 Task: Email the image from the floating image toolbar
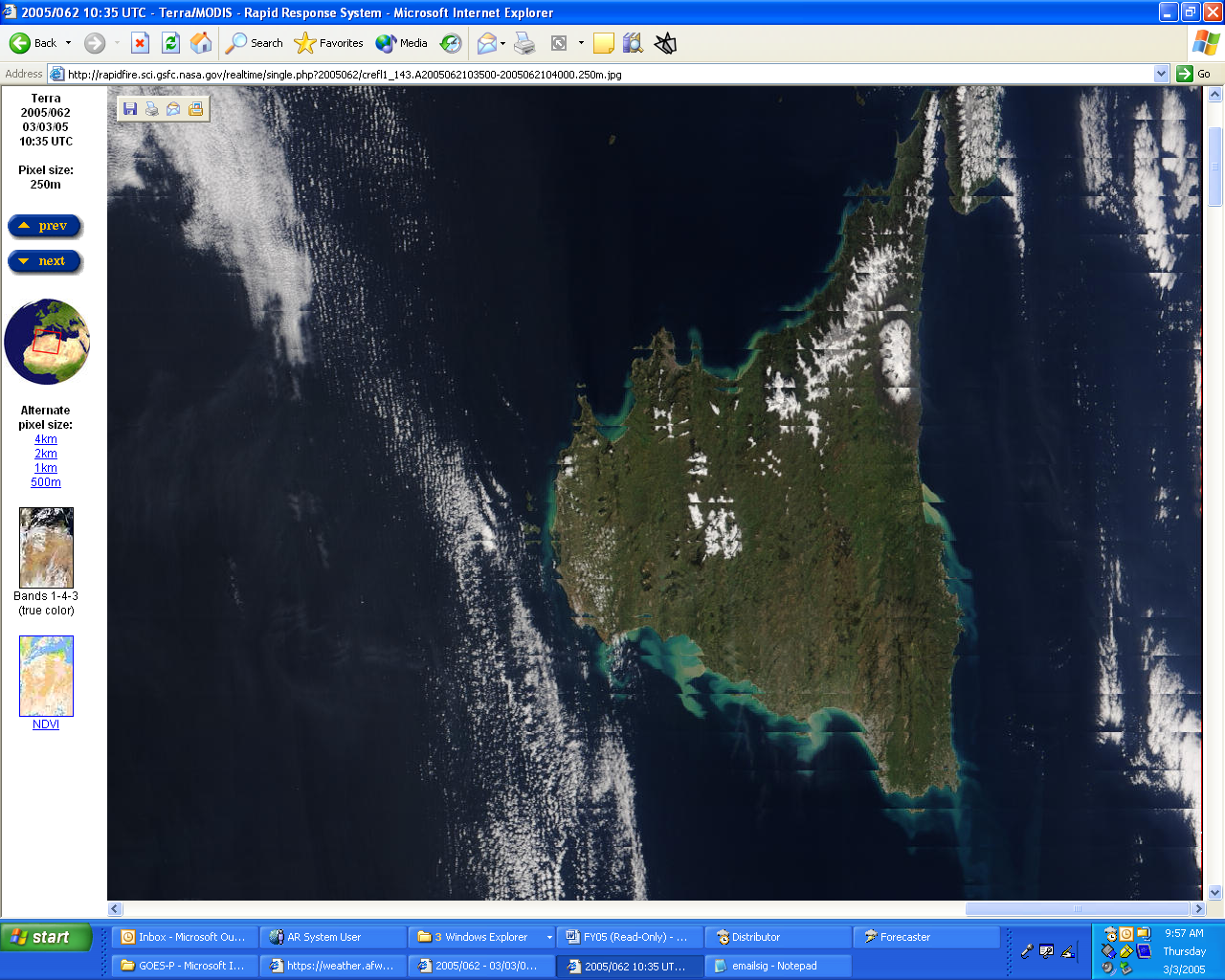coord(173,109)
